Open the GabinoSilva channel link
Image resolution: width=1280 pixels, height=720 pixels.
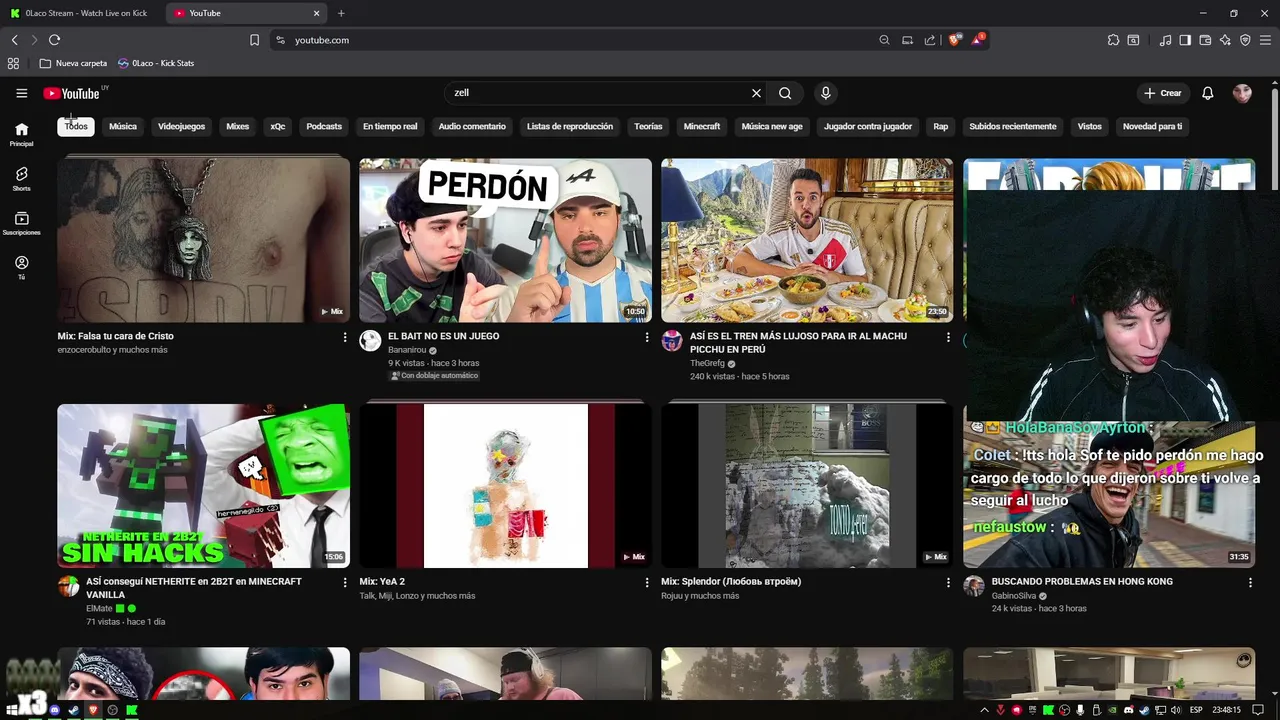click(1014, 596)
